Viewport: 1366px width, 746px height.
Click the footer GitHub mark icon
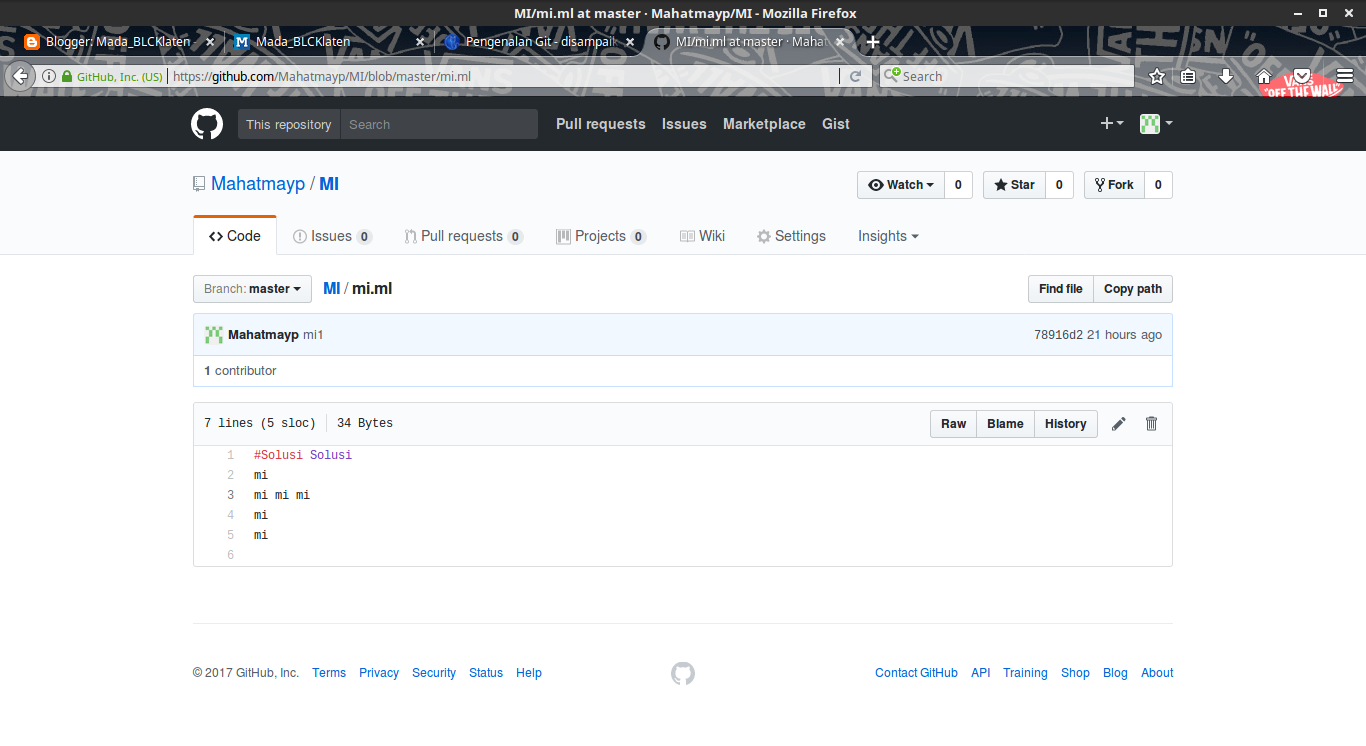coord(683,673)
